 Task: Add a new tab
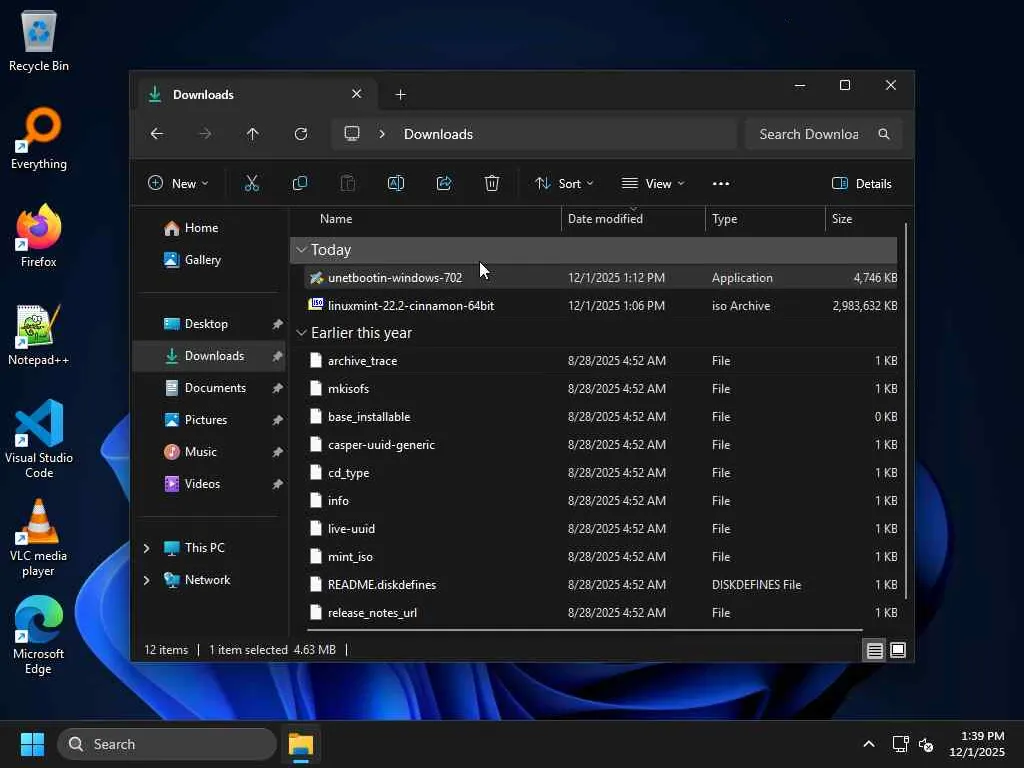pos(400,95)
